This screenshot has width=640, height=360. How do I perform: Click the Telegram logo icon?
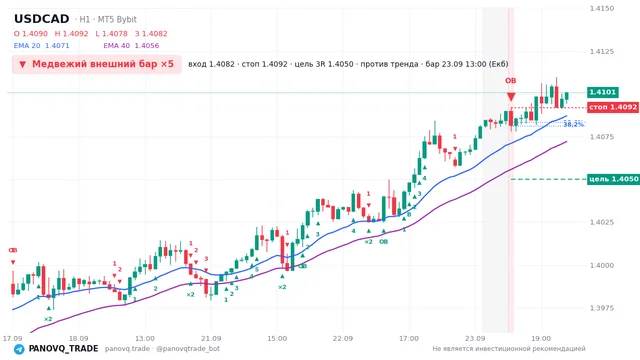tap(19, 349)
